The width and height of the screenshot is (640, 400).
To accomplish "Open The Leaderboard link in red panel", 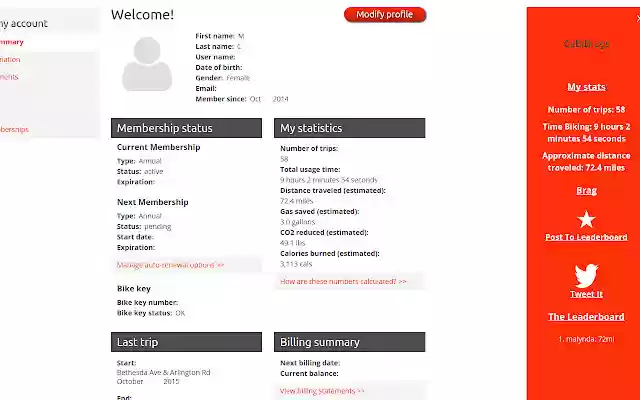I will [586, 317].
